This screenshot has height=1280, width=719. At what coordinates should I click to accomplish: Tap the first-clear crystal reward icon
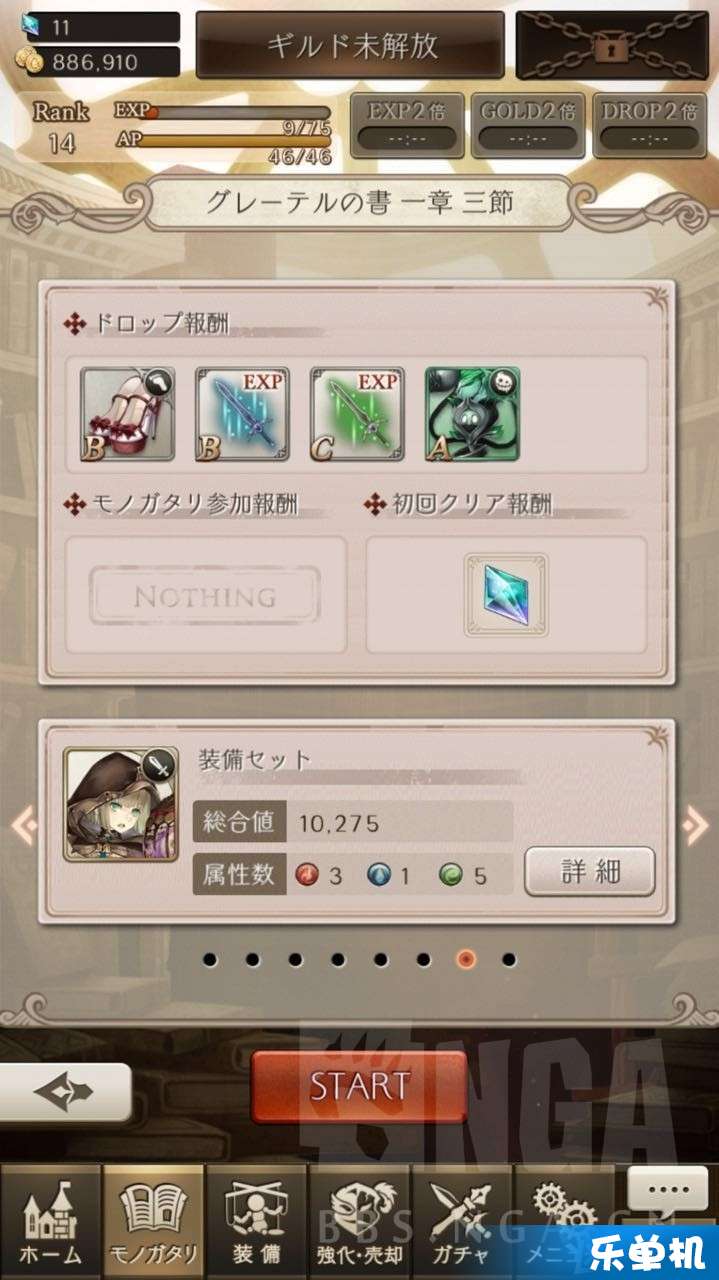(506, 595)
